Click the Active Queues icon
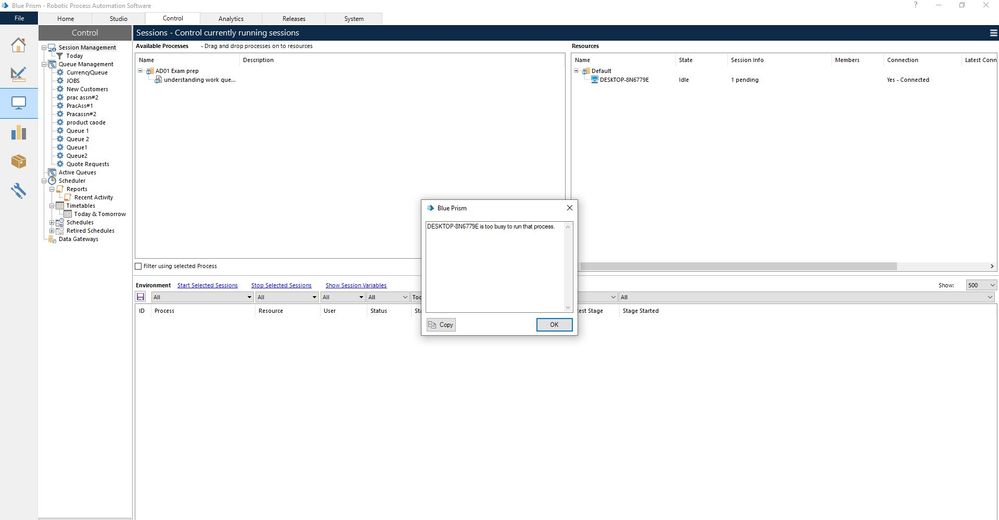The height and width of the screenshot is (520, 999). click(x=52, y=172)
